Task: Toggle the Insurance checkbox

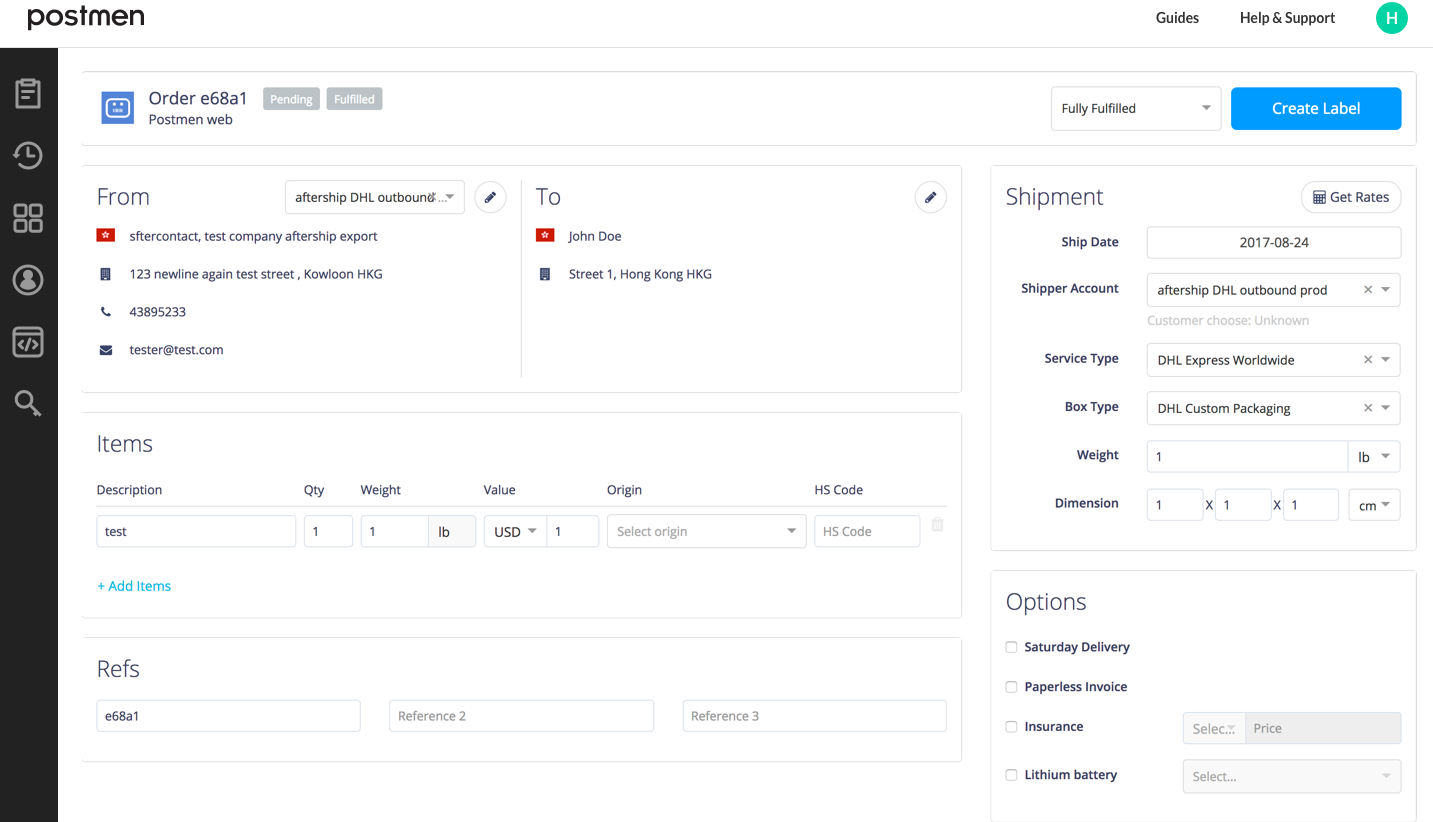Action: coord(1012,727)
